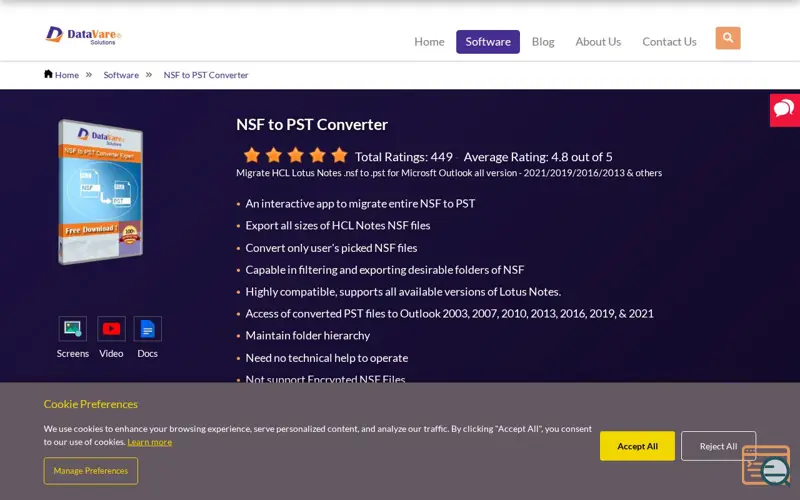
Task: Click the Screens image gallery icon
Action: click(72, 329)
